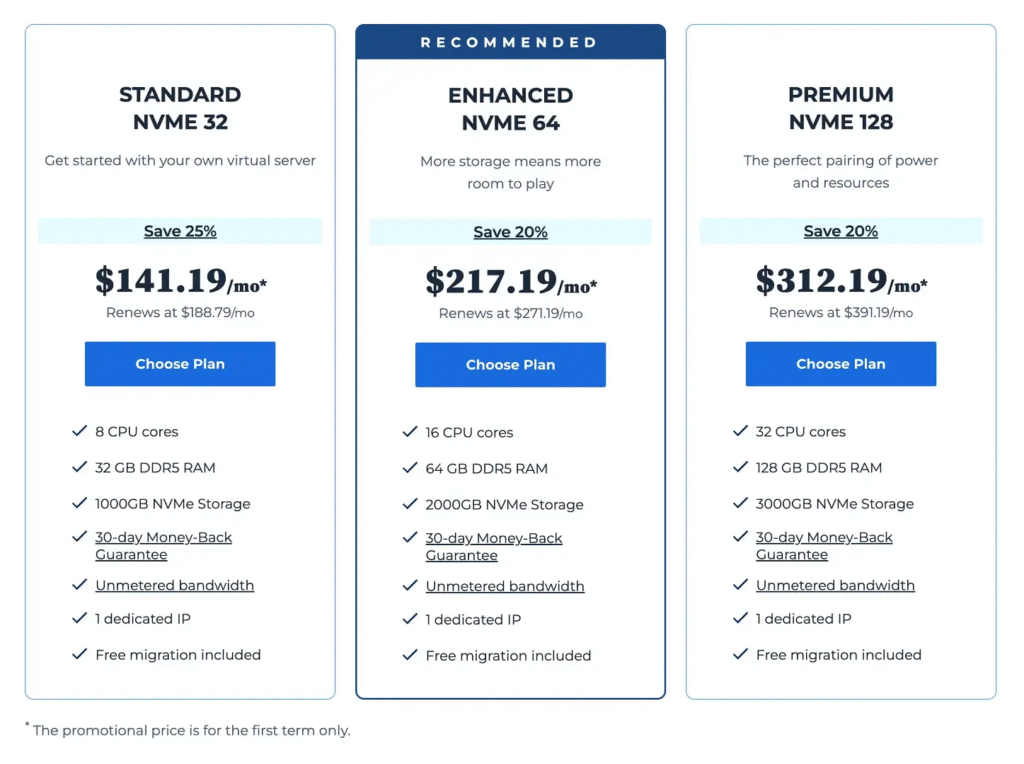Open Premium plan 30-day Money-Back Guarantee link

[823, 545]
